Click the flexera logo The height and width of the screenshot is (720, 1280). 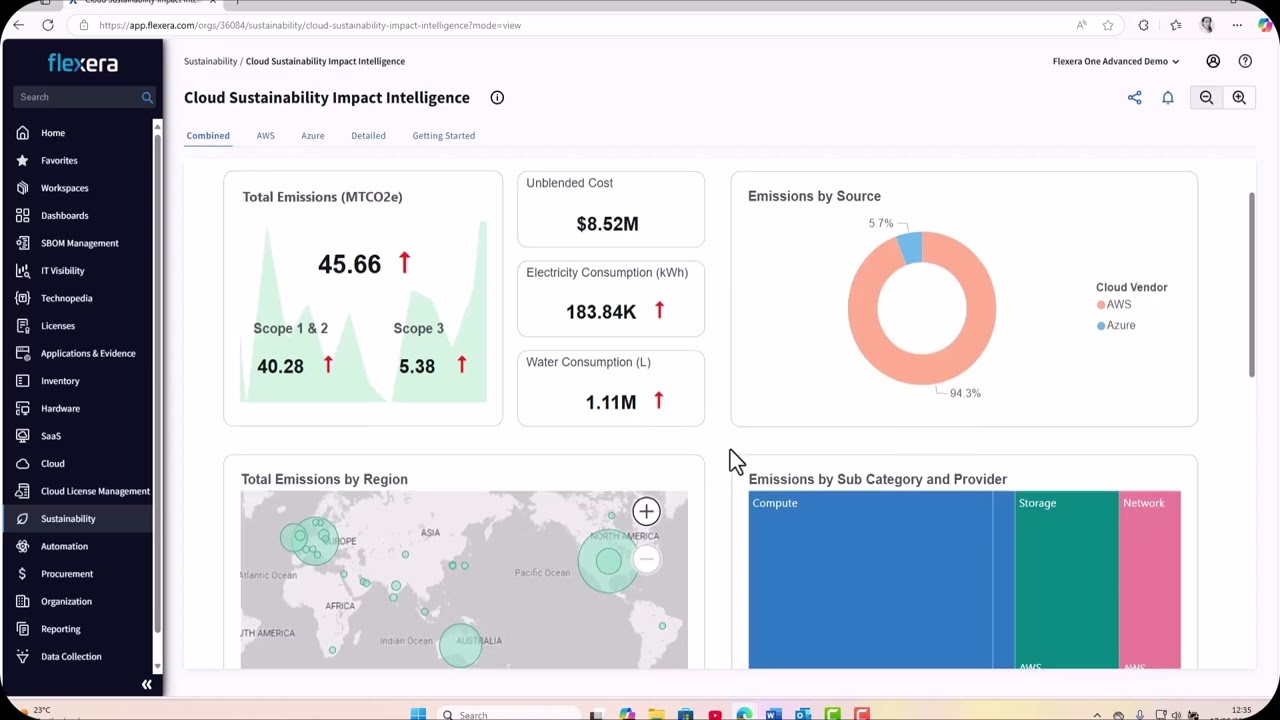pyautogui.click(x=83, y=63)
